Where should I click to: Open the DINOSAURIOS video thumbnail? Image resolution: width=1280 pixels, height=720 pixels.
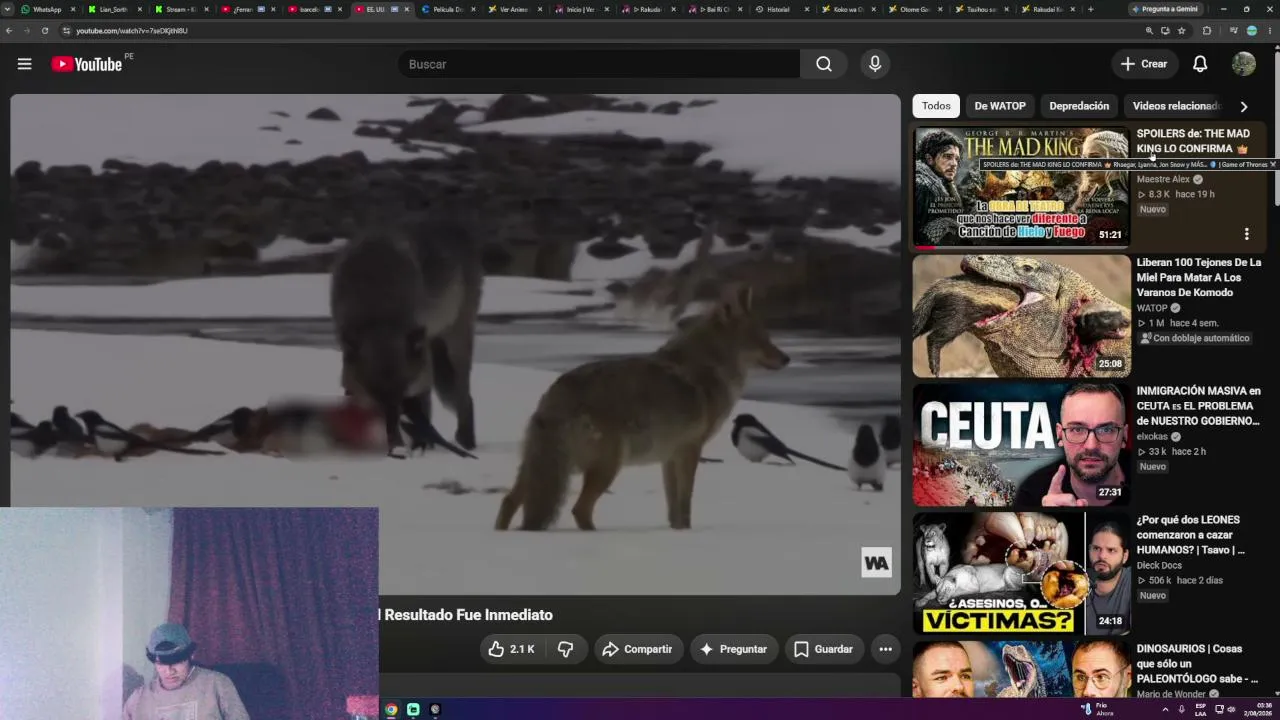click(1021, 670)
